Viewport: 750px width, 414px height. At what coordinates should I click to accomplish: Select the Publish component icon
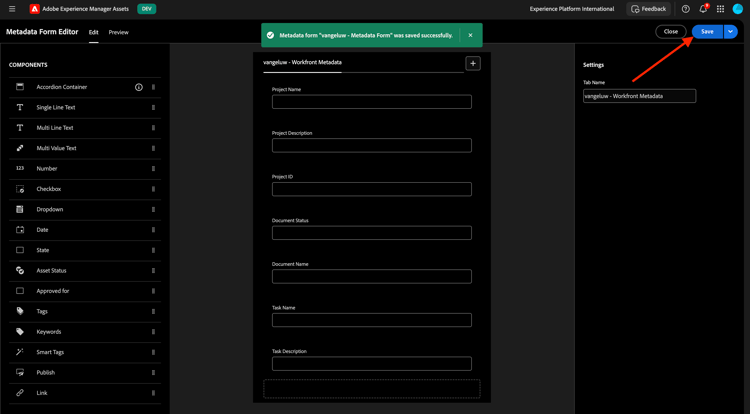(20, 372)
